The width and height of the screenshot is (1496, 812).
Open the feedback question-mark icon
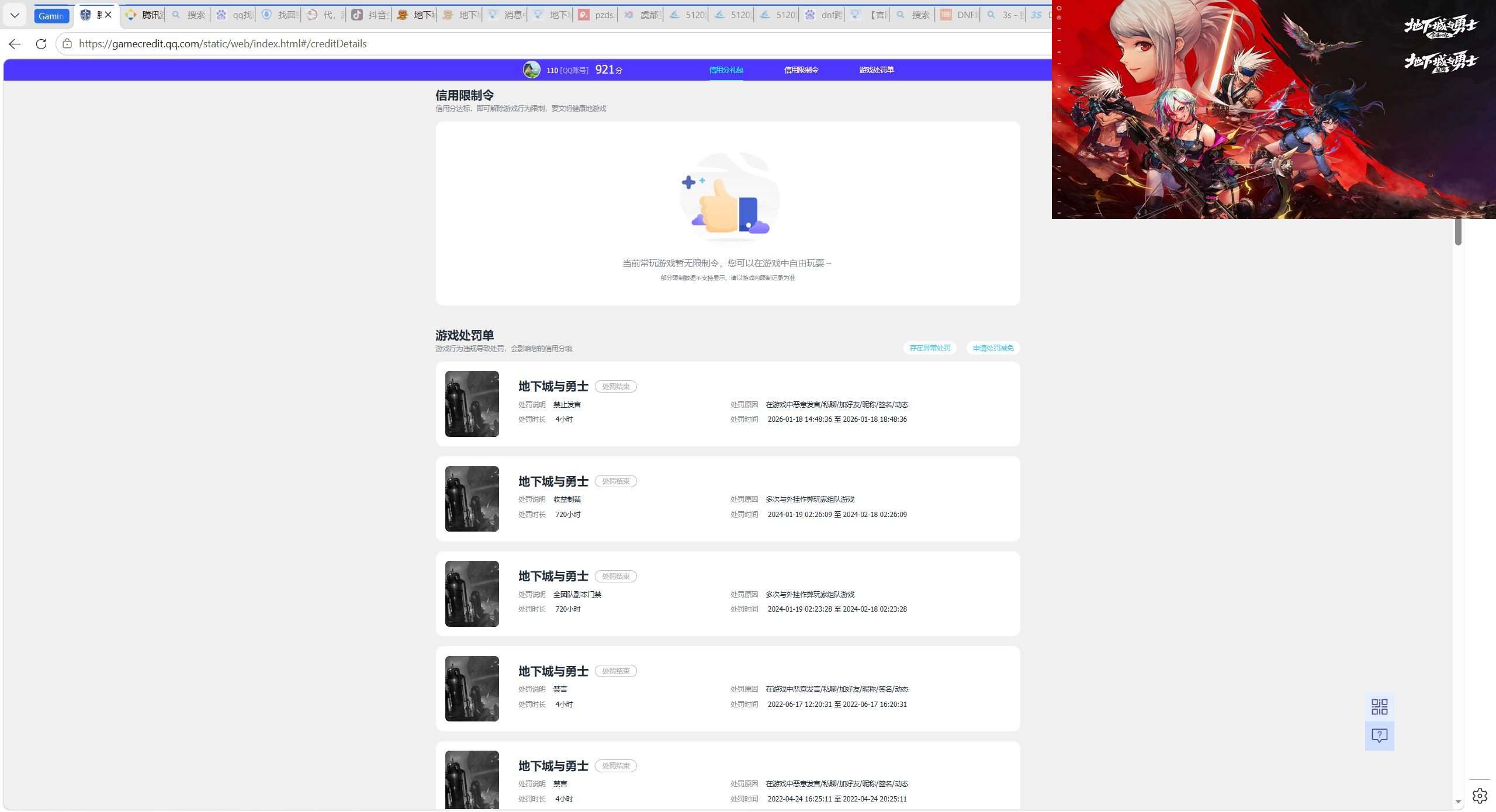1379,735
